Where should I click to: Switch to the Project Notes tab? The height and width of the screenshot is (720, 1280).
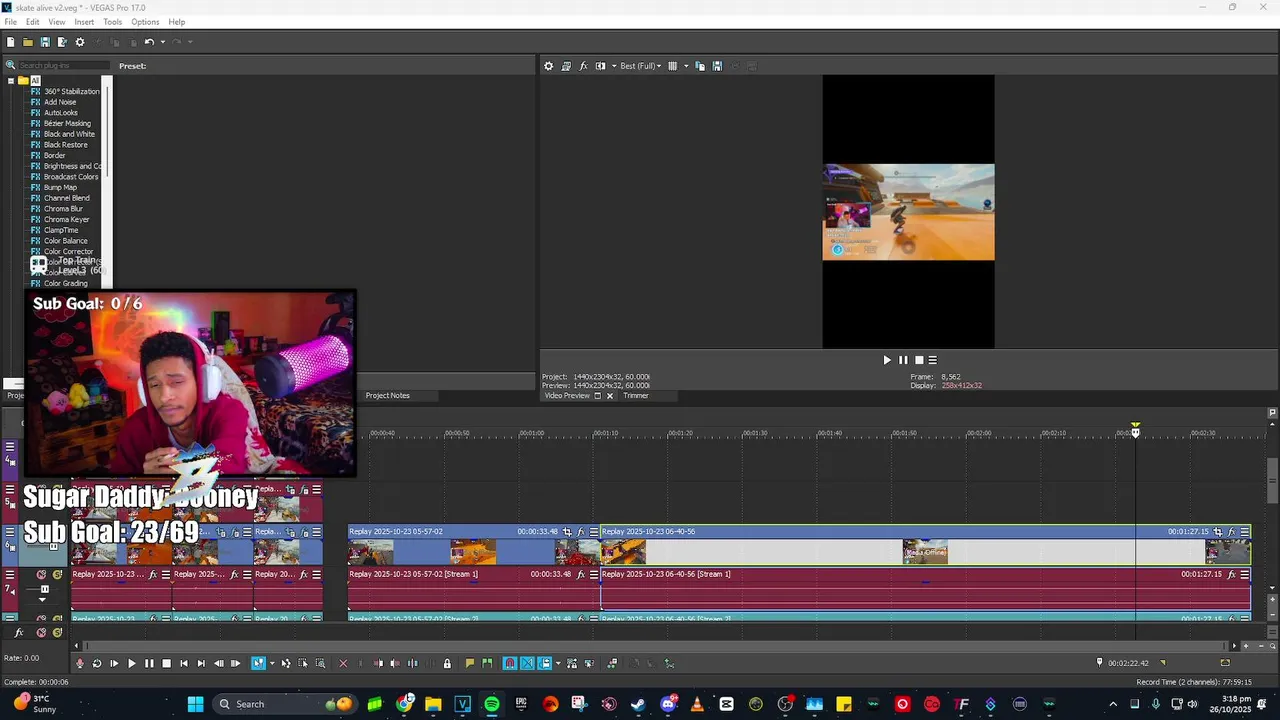tap(387, 396)
